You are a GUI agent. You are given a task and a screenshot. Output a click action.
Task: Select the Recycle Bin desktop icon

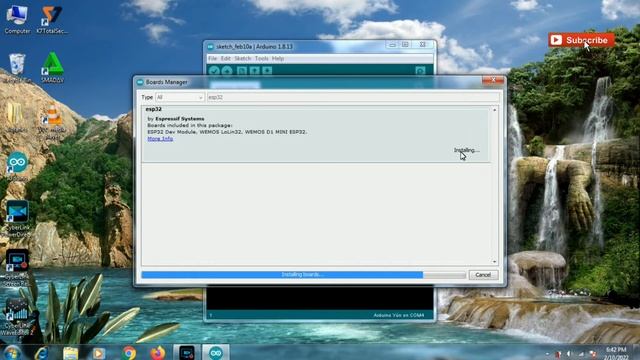click(x=17, y=68)
